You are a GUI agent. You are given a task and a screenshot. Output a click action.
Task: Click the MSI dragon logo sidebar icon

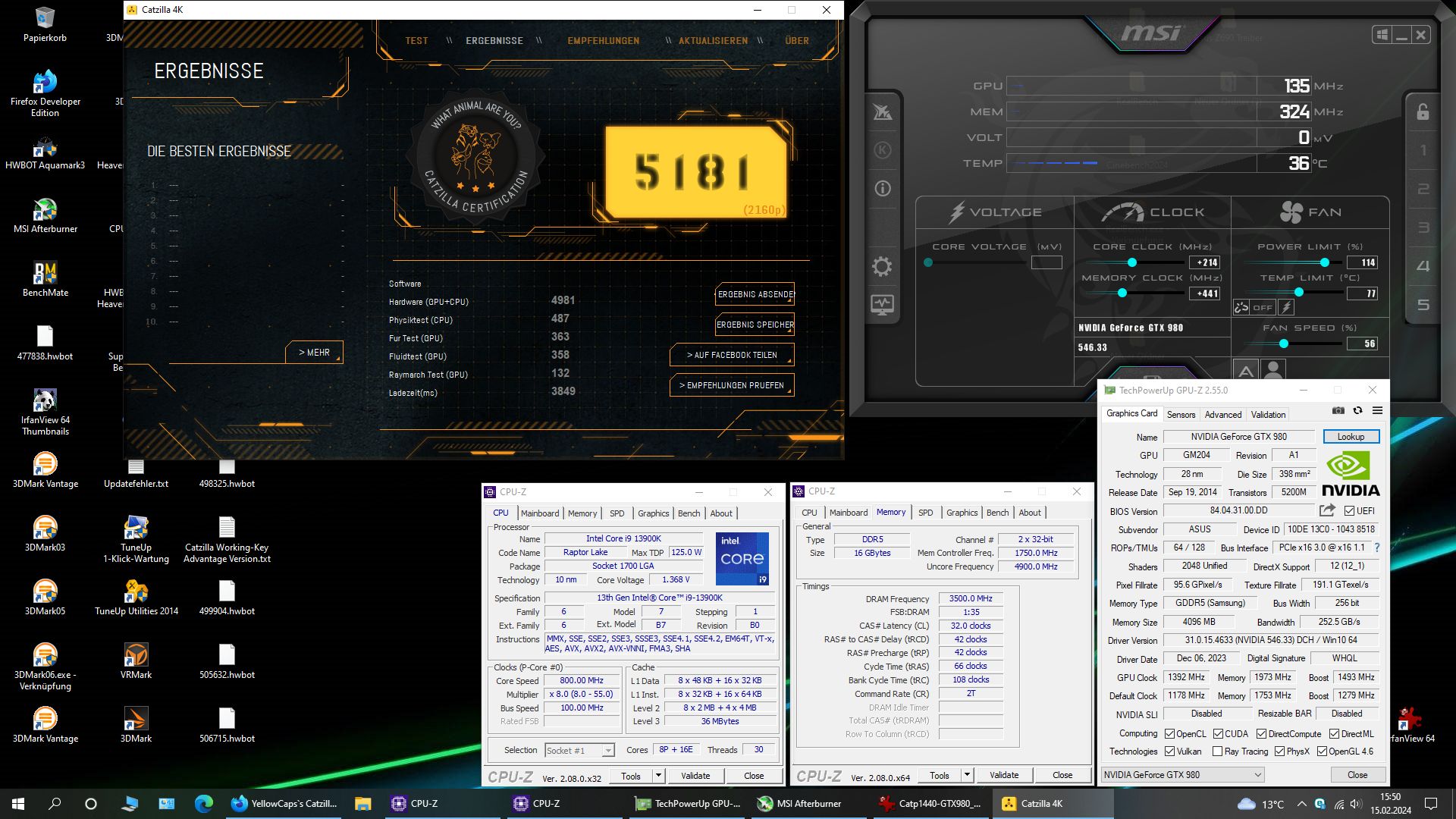point(882,112)
